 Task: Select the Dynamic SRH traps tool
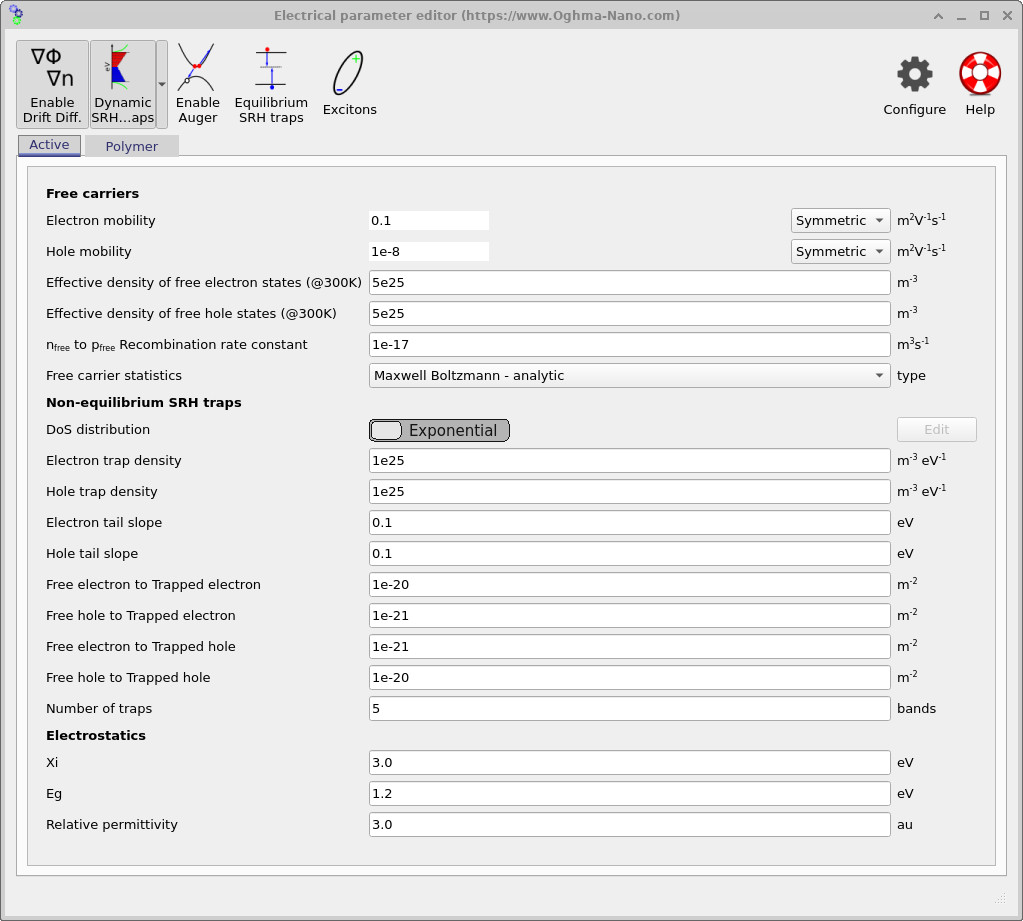pyautogui.click(x=123, y=83)
